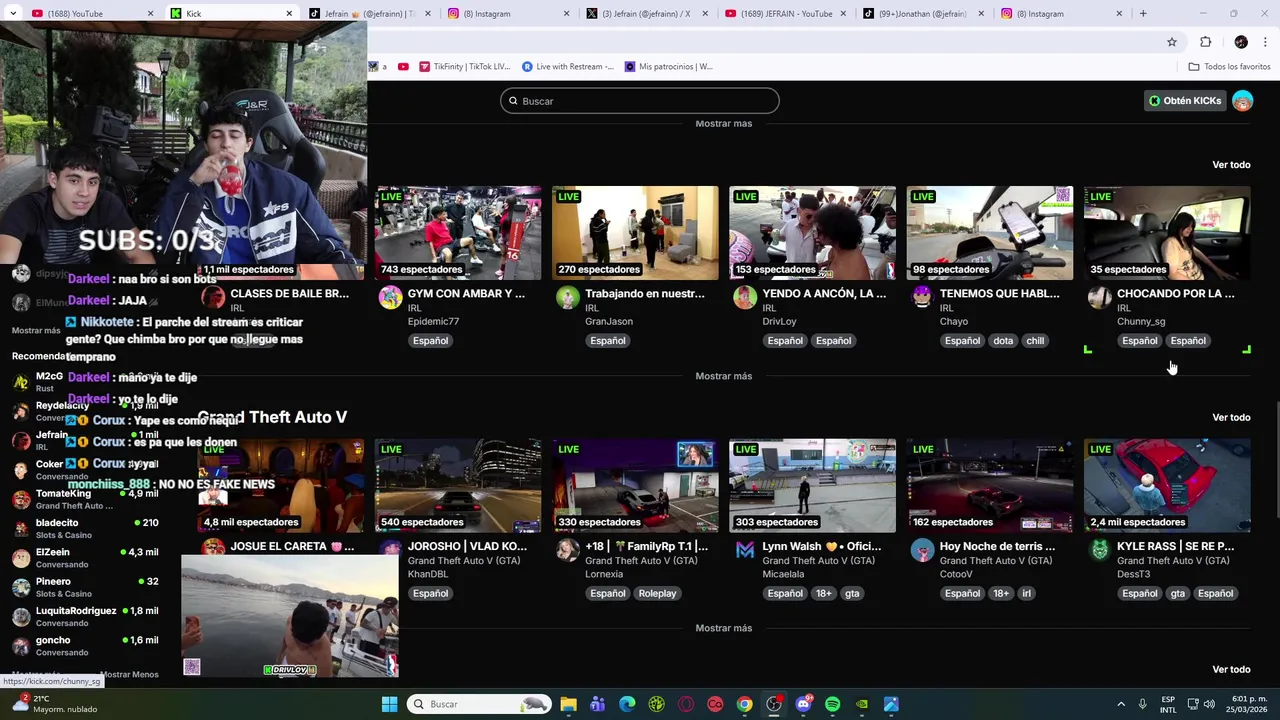
Task: Open Google Chrome taskbar icon
Action: 744,704
